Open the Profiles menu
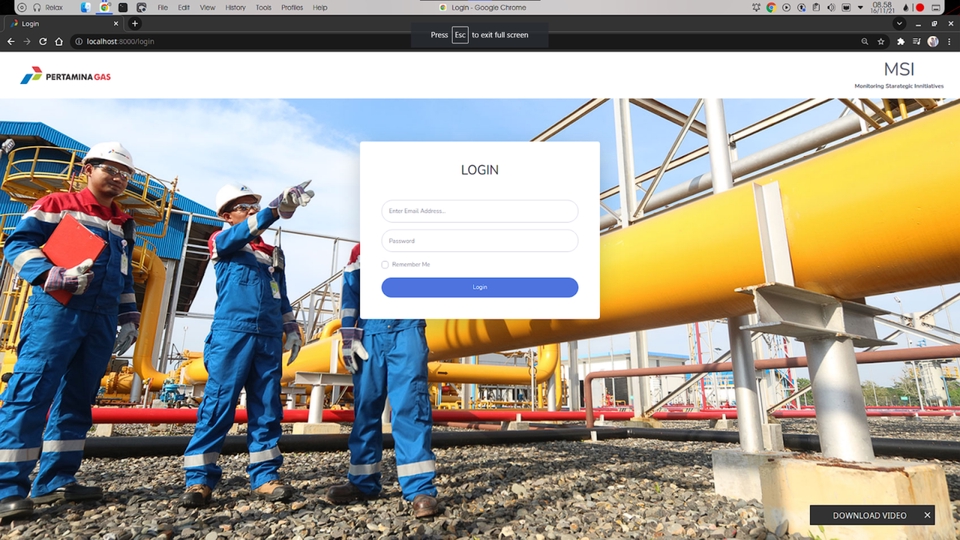This screenshot has width=960, height=540. 292,8
